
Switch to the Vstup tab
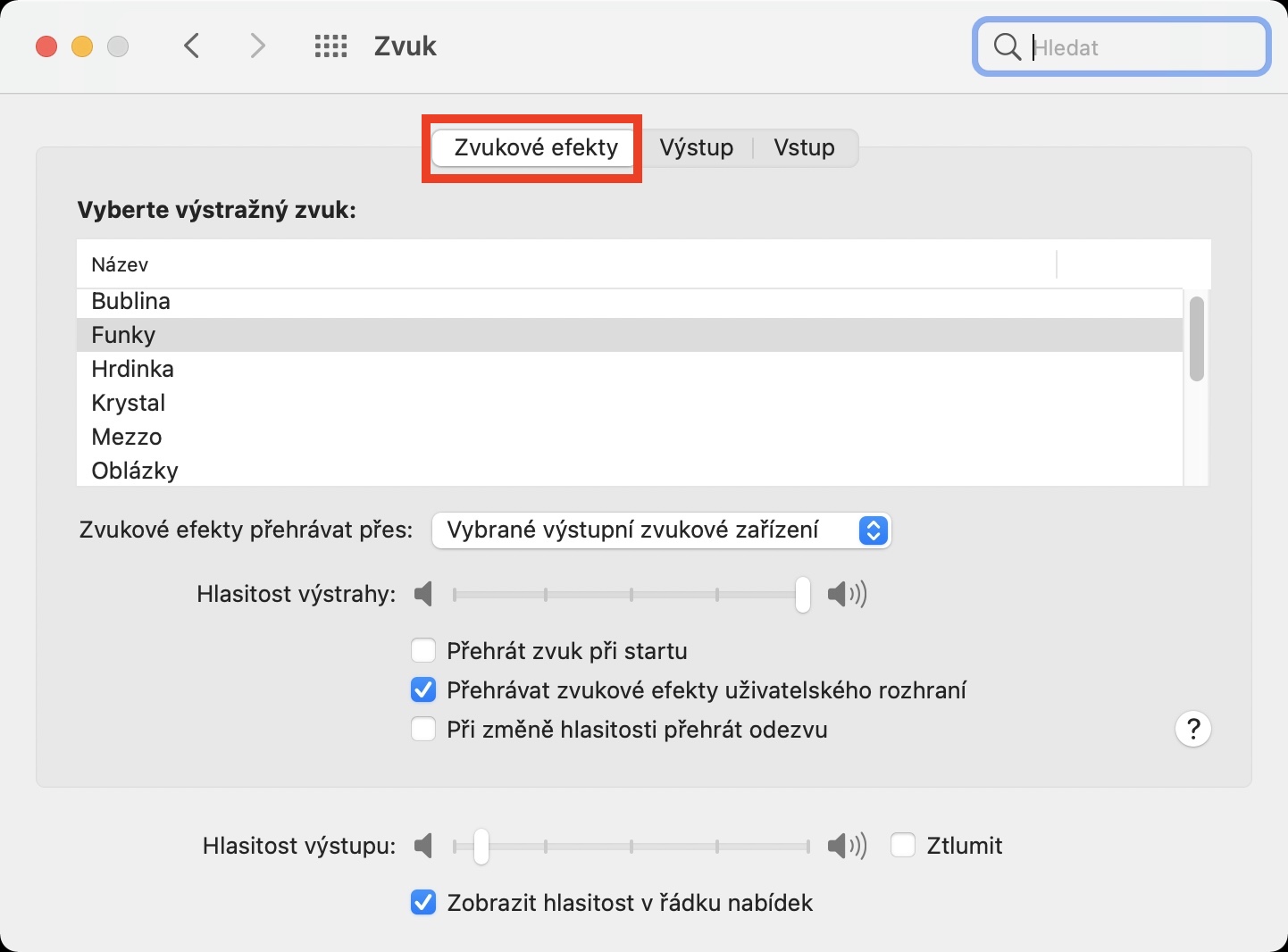coord(804,147)
